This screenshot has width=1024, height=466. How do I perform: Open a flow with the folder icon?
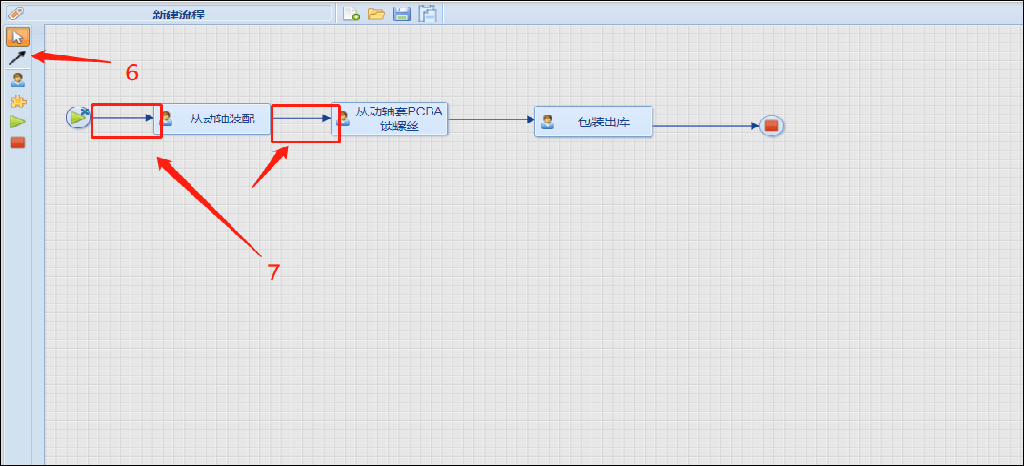[376, 13]
